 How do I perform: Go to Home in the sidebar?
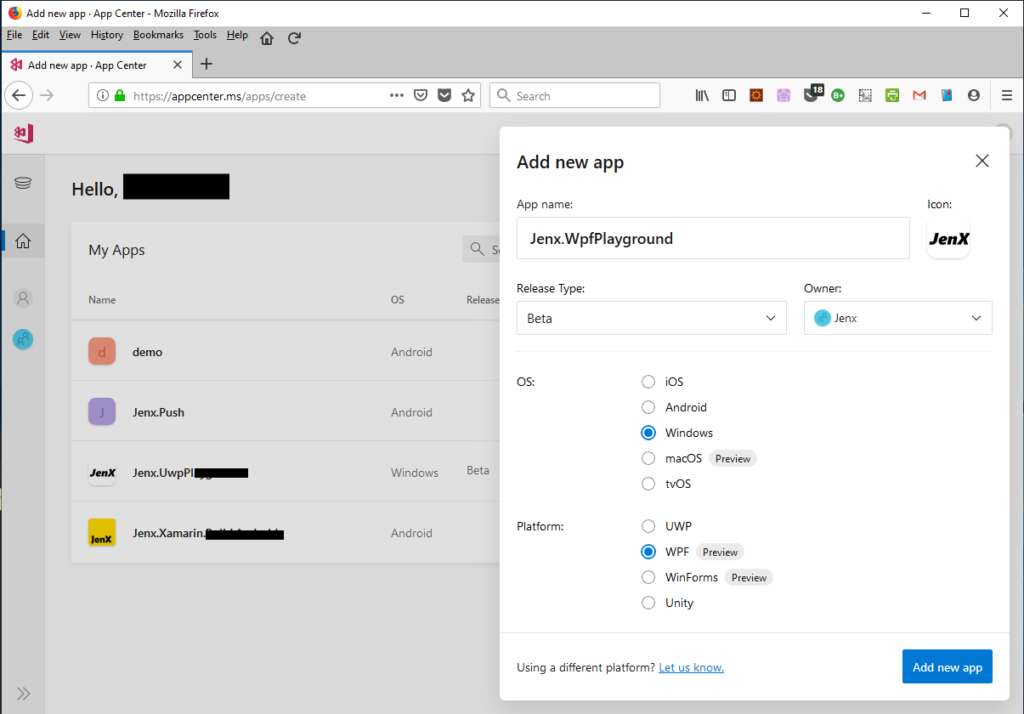[x=23, y=241]
